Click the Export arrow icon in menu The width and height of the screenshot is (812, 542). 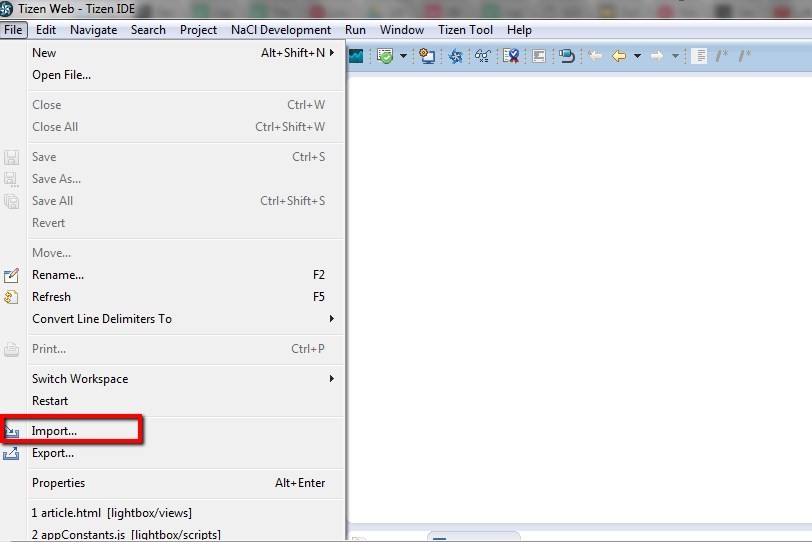(x=11, y=453)
